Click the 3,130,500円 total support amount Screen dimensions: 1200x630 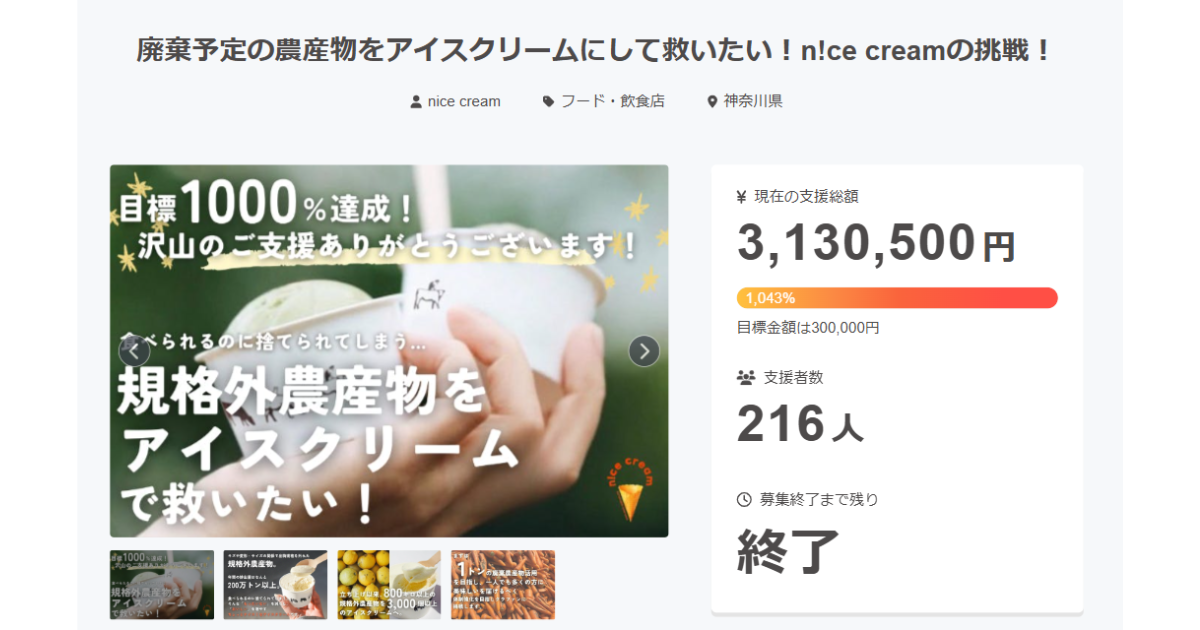click(x=876, y=244)
